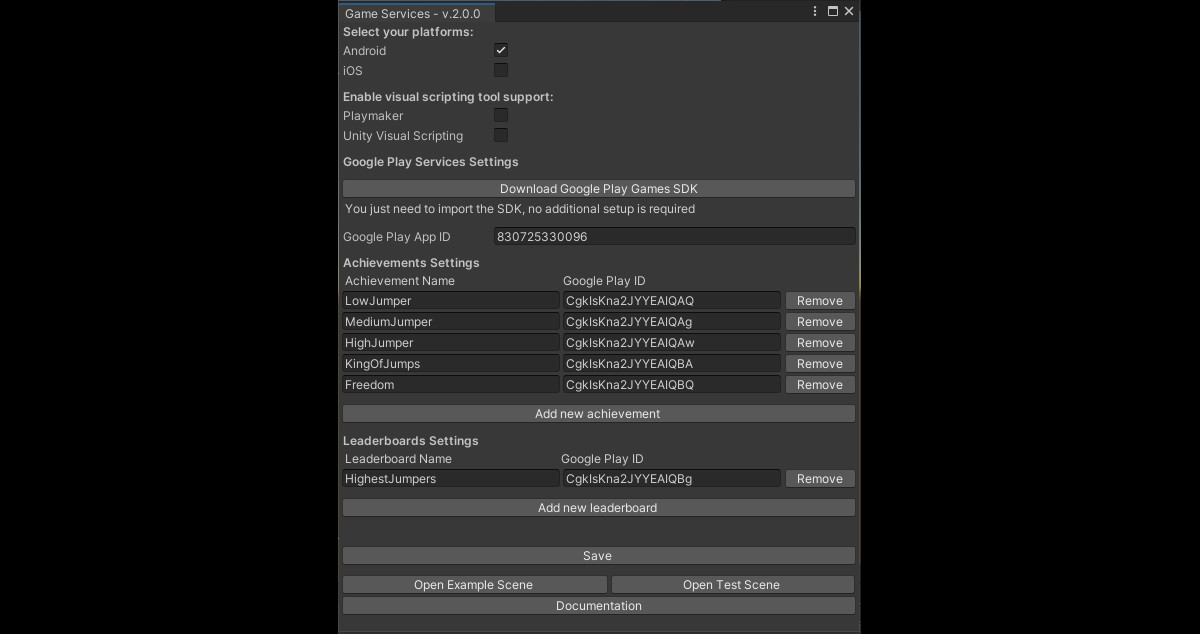Click Add new achievement button
The image size is (1200, 634).
(x=599, y=414)
